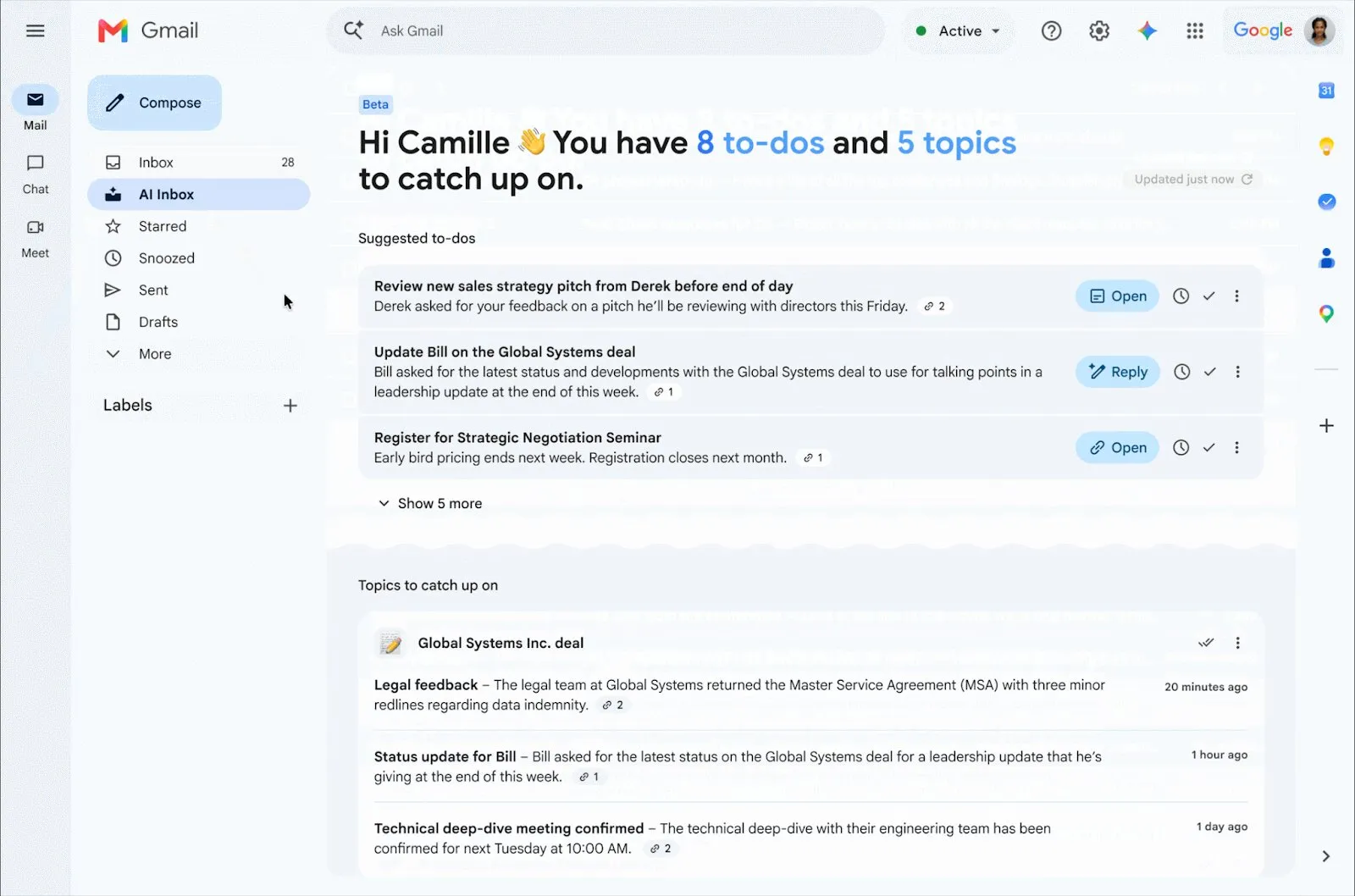This screenshot has height=896, width=1355.
Task: Refresh the Updated just now indicator
Action: (x=1247, y=180)
